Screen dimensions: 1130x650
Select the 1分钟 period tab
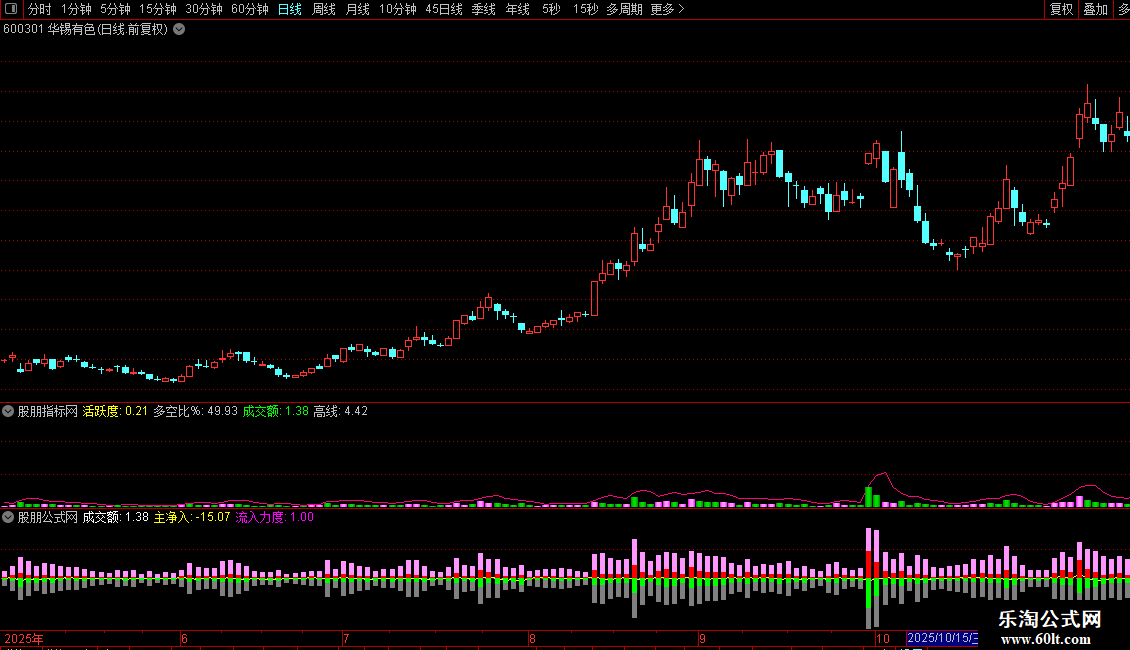pos(76,9)
